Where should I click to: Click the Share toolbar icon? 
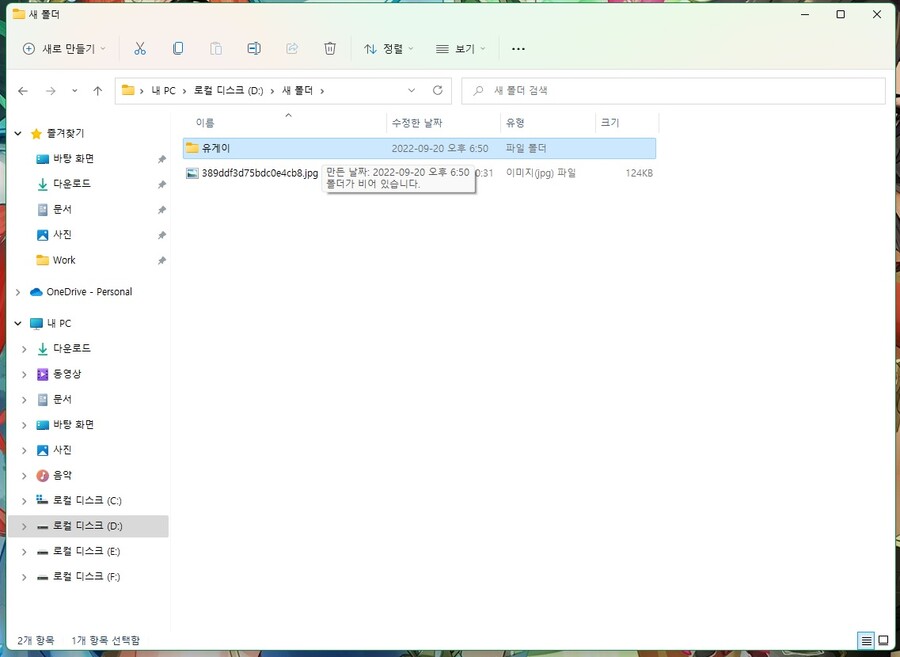pos(291,48)
